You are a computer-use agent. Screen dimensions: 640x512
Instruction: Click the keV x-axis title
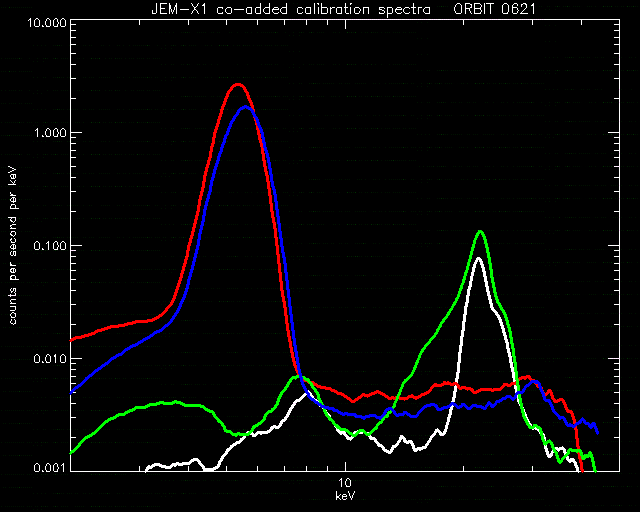point(345,496)
